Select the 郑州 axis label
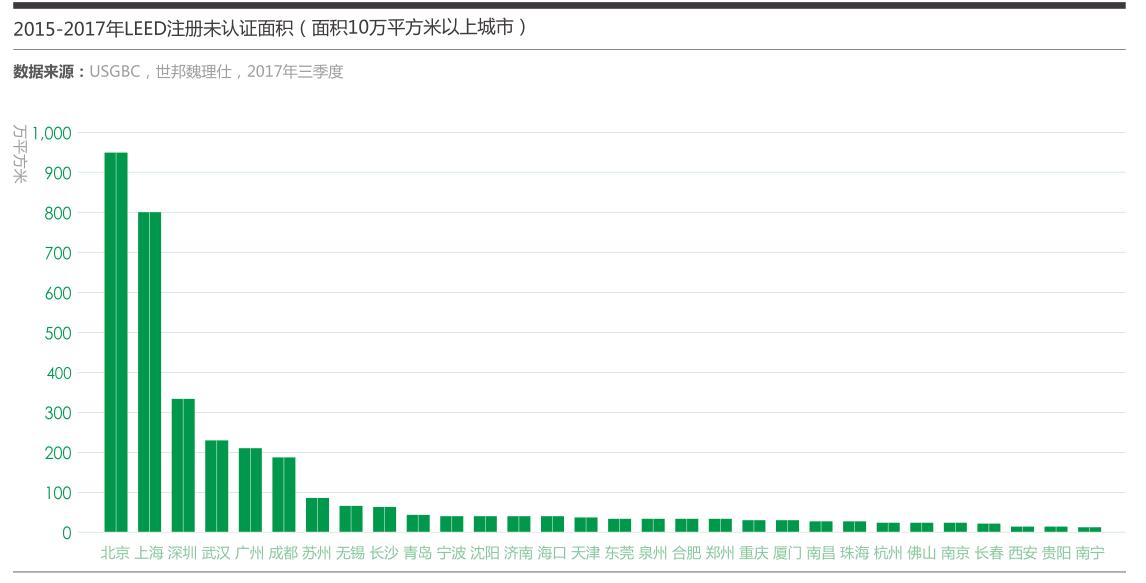 click(721, 553)
